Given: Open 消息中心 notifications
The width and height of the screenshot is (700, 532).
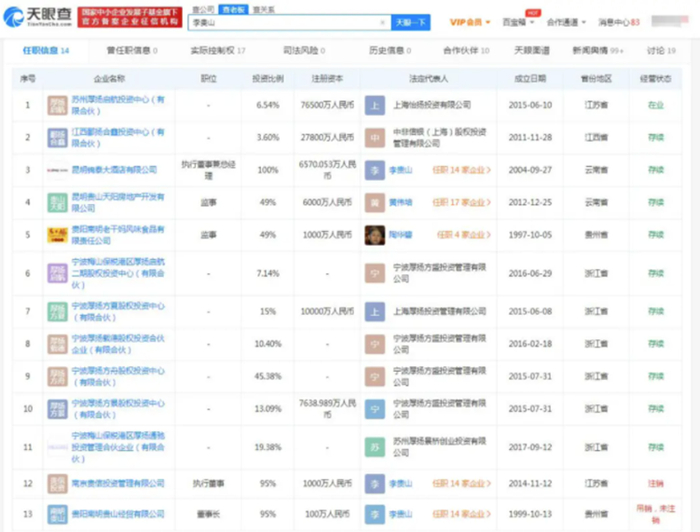Looking at the screenshot, I should pyautogui.click(x=618, y=21).
